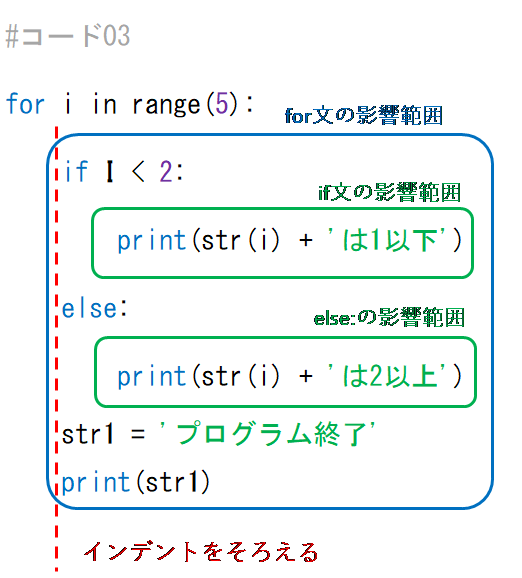Viewport: 522px width, 578px height.
Task: Click the 'は1以下' string literal
Action: [386, 240]
